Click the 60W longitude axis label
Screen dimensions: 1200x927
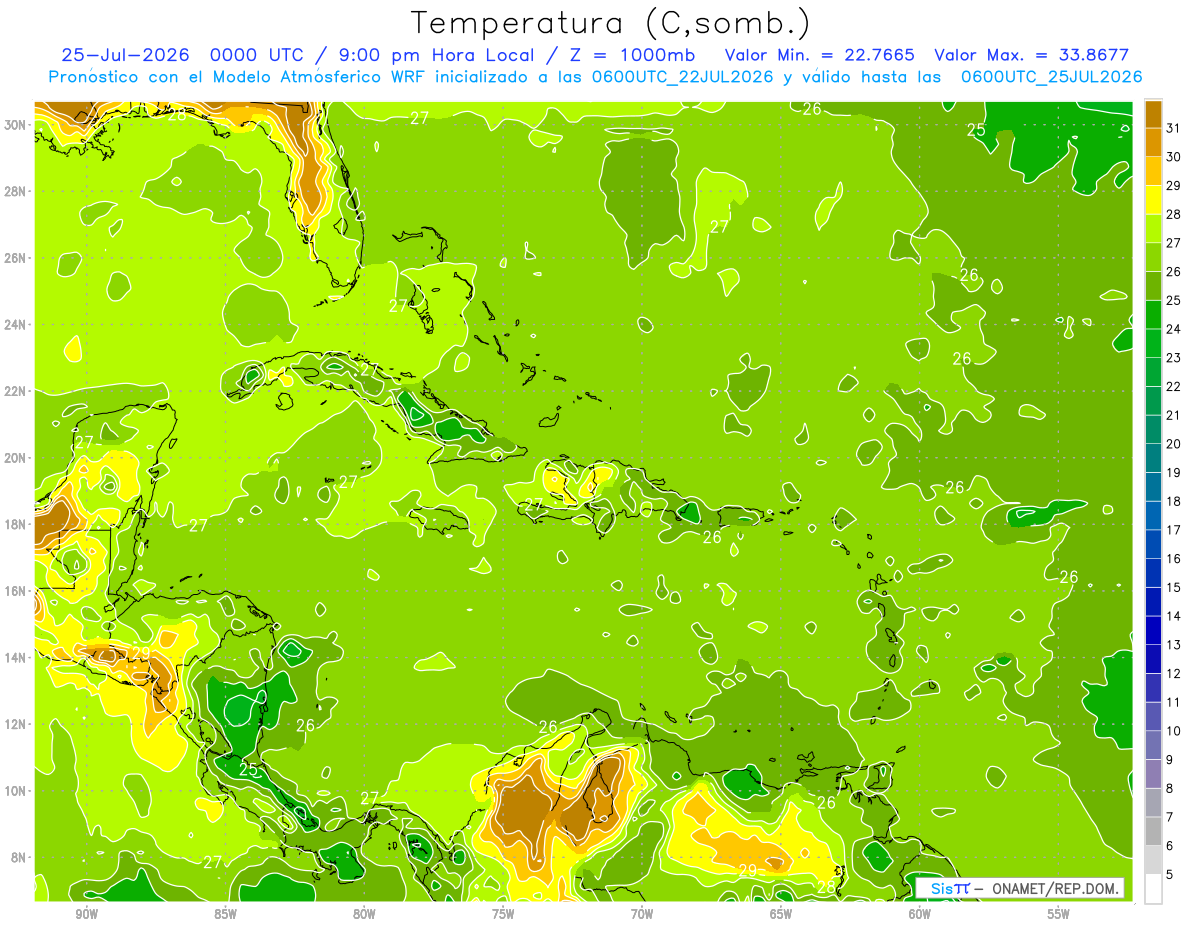pos(920,915)
